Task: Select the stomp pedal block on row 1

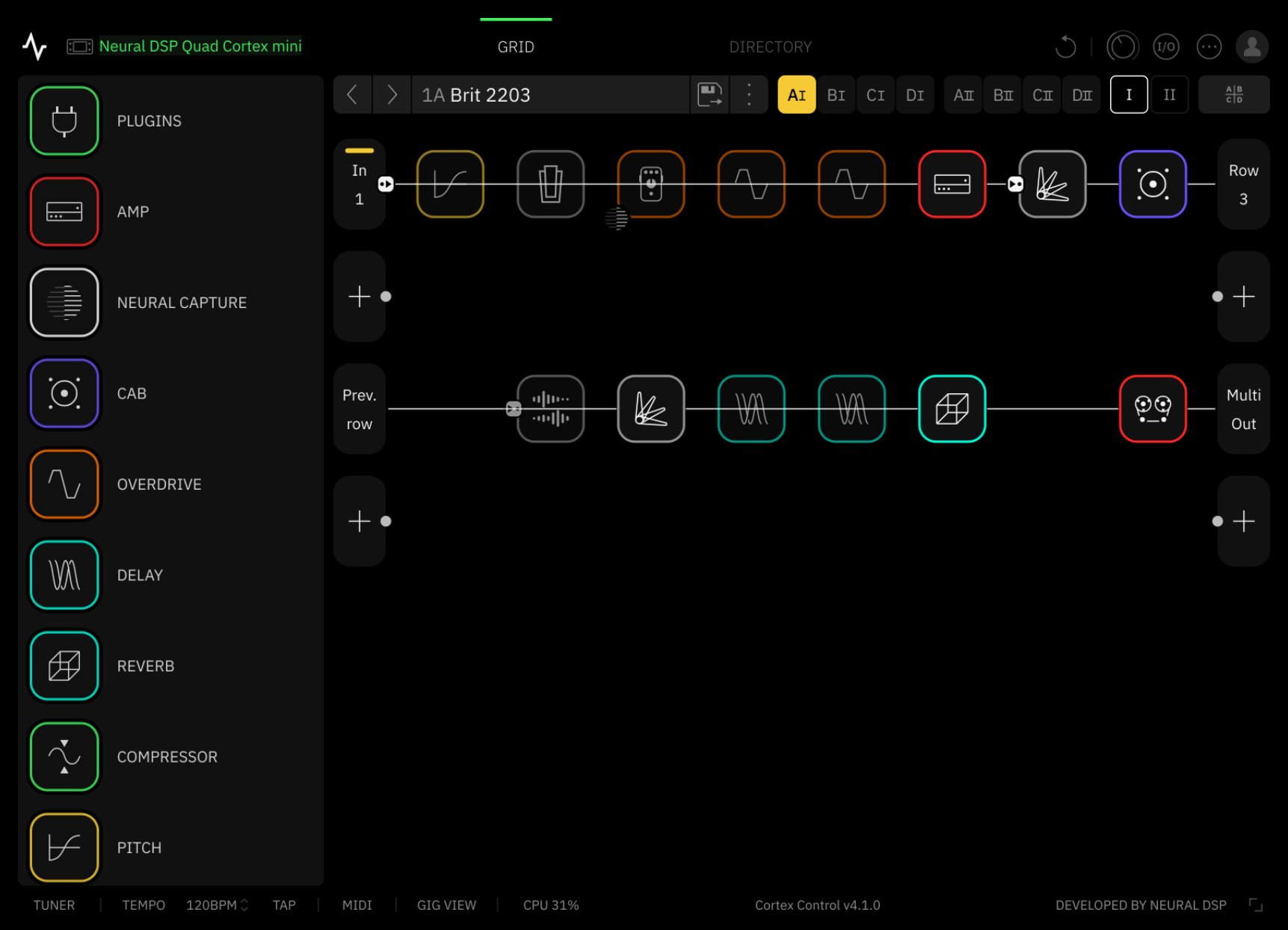Action: [650, 184]
